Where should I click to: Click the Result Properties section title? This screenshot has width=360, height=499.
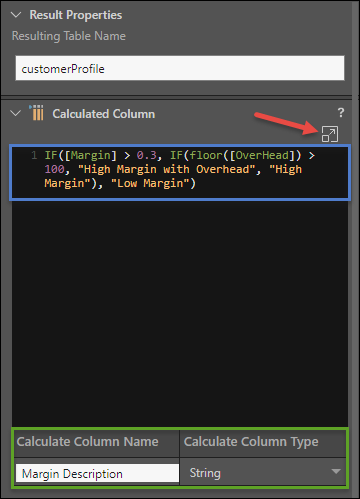pos(76,15)
